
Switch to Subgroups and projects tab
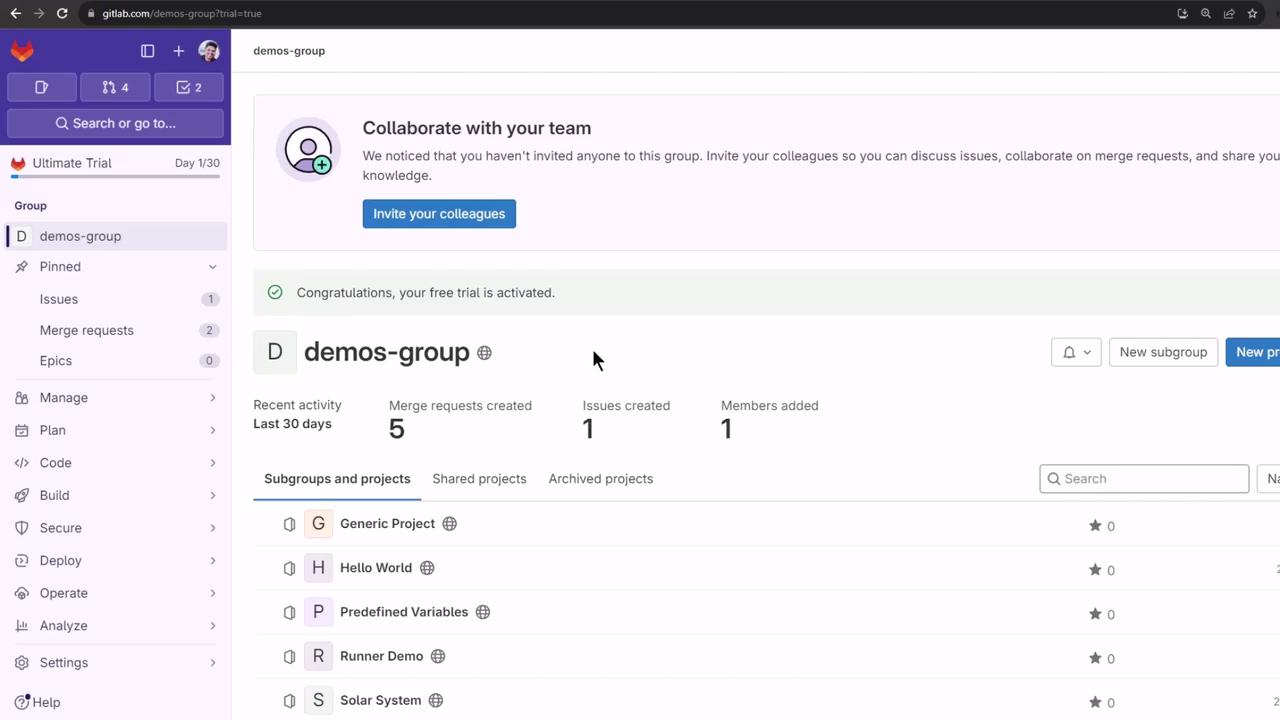(x=337, y=479)
